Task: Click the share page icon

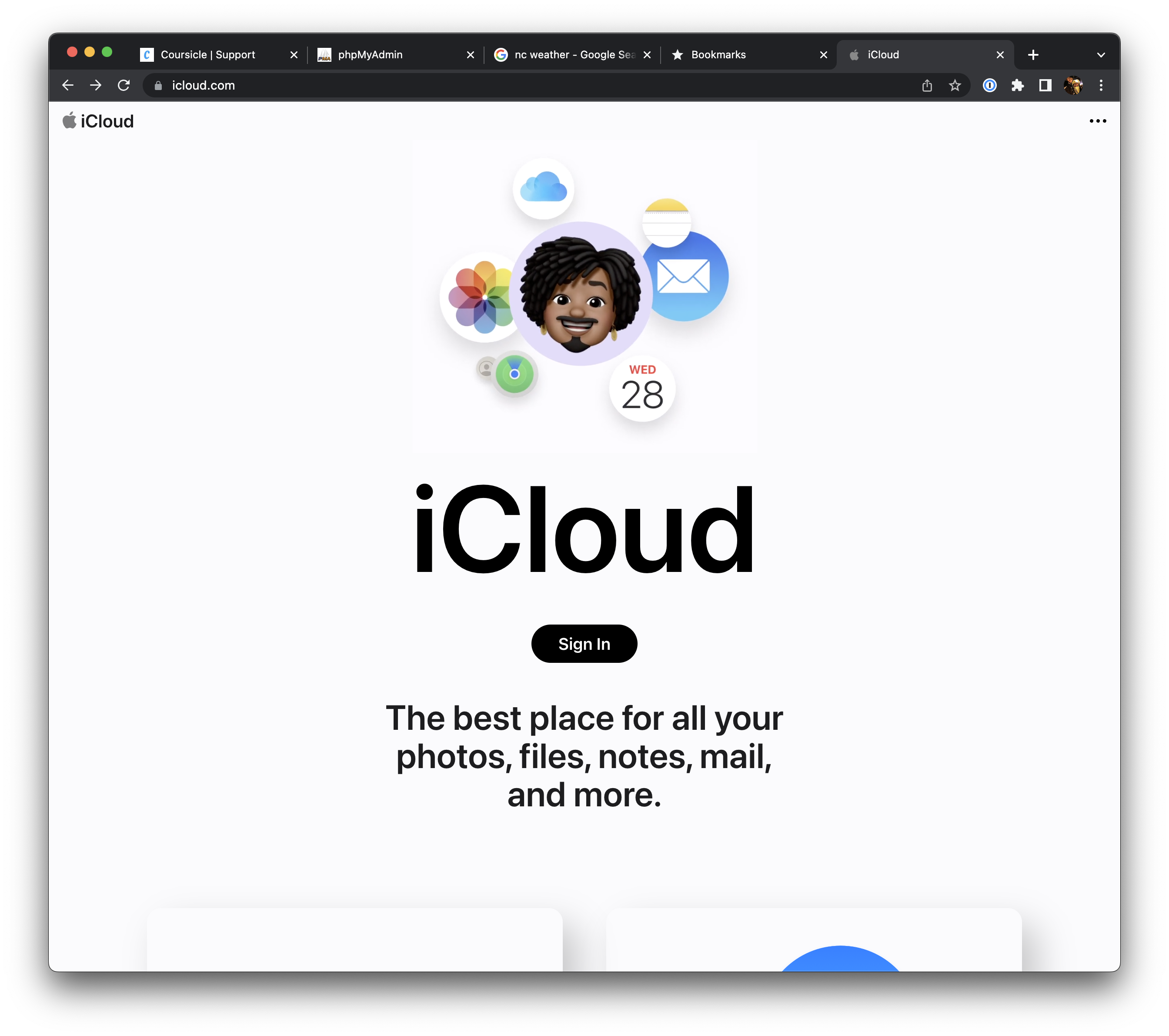Action: point(927,85)
